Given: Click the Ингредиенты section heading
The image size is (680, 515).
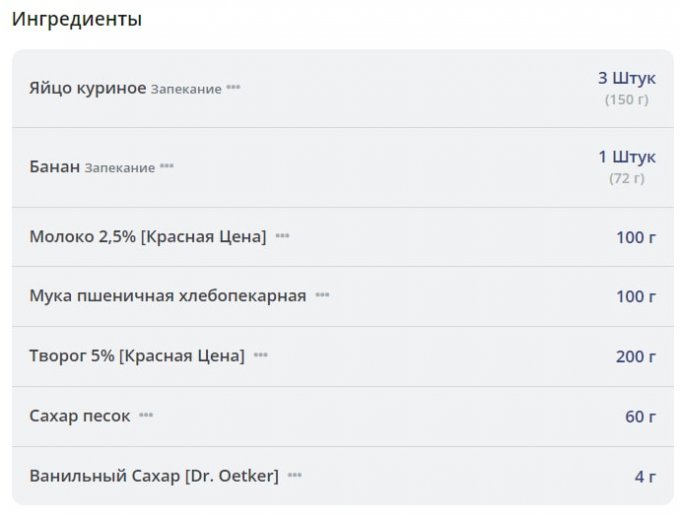Looking at the screenshot, I should tap(77, 19).
